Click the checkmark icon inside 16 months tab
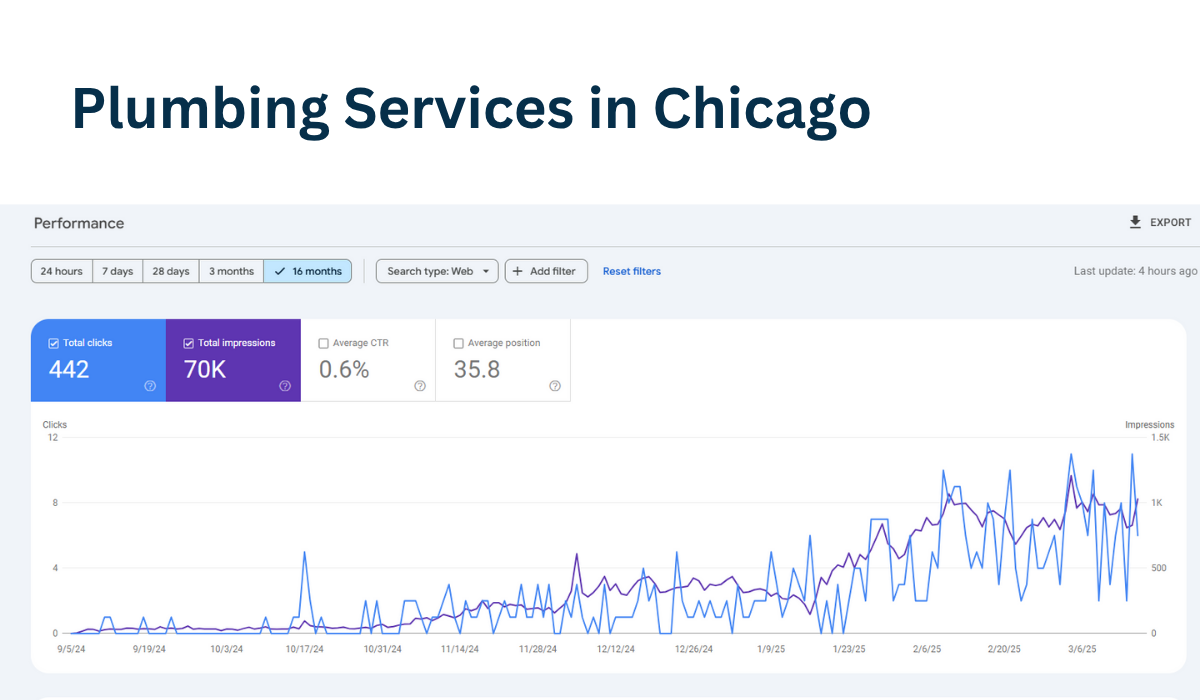 [279, 270]
